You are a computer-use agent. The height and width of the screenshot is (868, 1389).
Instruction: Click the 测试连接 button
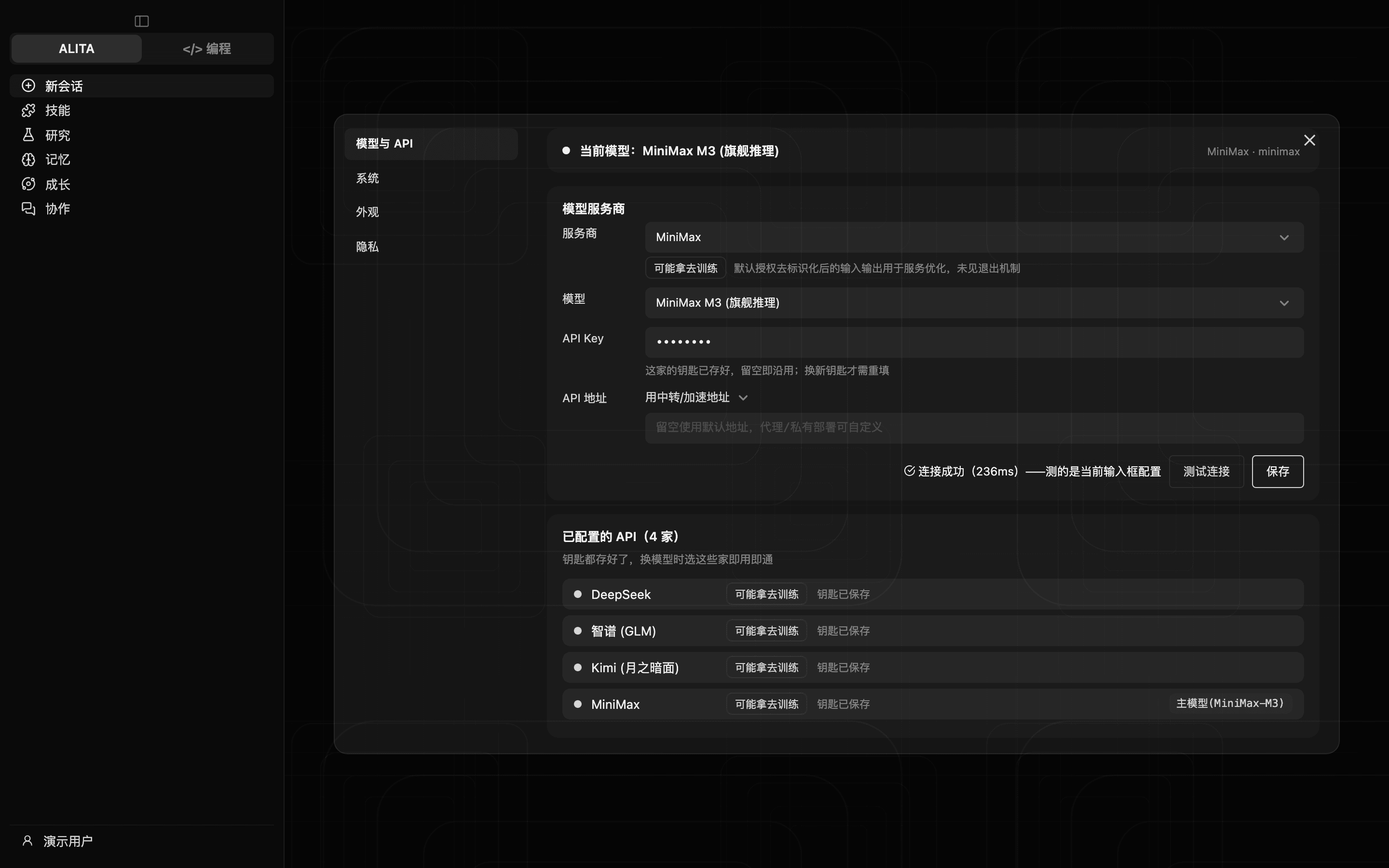pyautogui.click(x=1206, y=471)
